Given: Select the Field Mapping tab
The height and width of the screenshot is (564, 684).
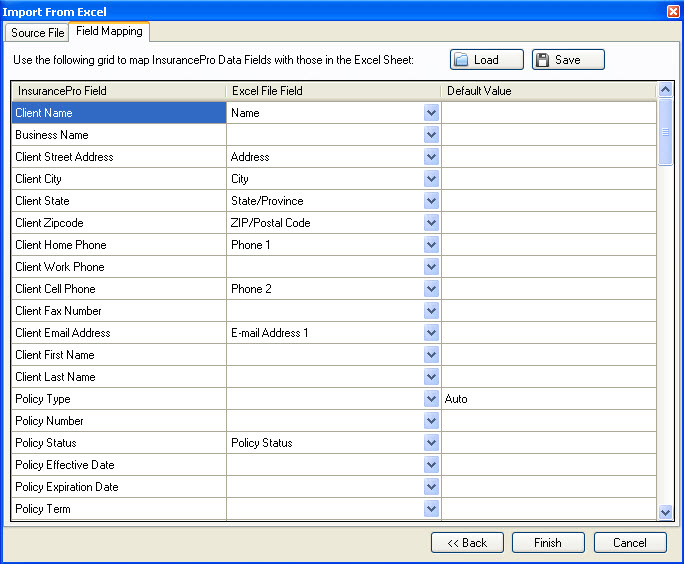Looking at the screenshot, I should [x=109, y=31].
